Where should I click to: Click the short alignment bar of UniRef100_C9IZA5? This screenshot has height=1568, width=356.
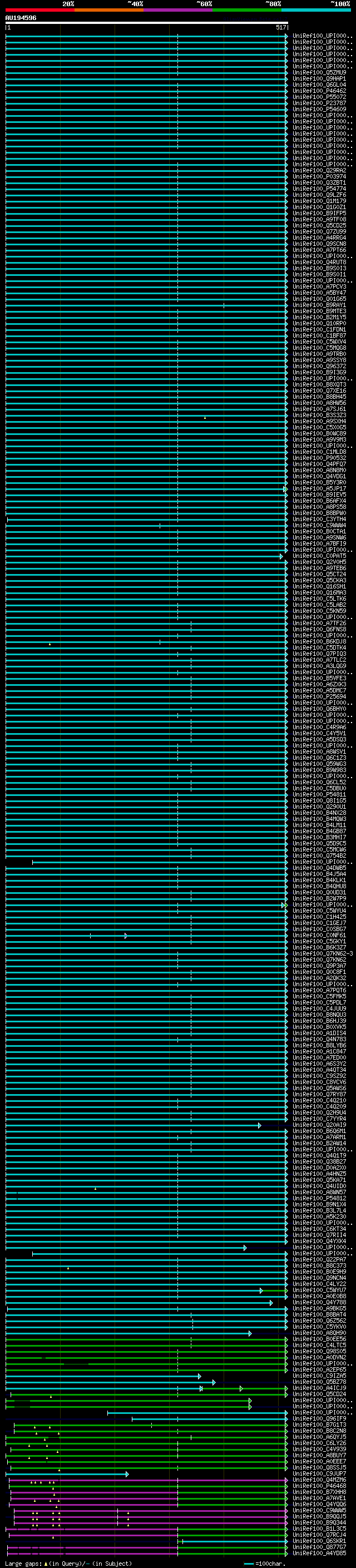point(103,1376)
